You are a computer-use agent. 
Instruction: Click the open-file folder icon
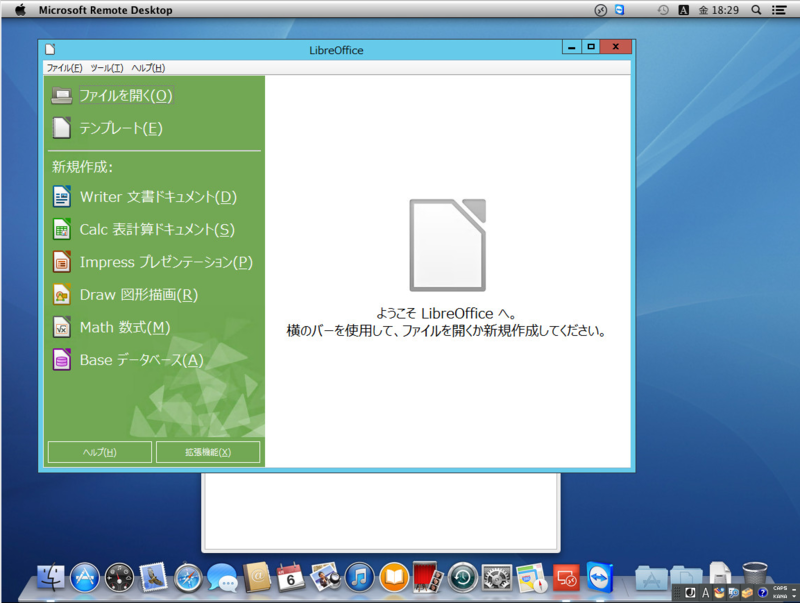click(x=62, y=96)
